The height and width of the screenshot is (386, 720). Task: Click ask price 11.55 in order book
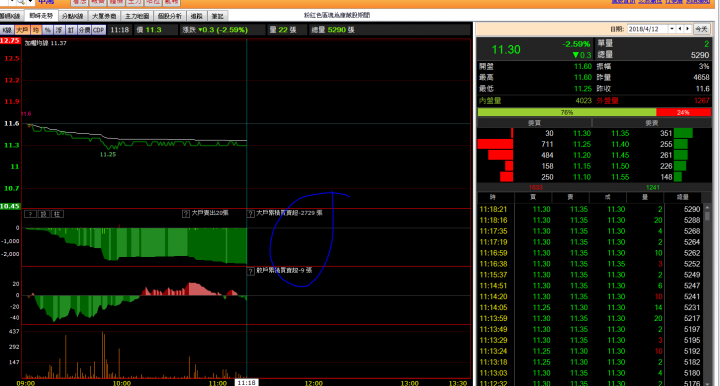click(620, 177)
